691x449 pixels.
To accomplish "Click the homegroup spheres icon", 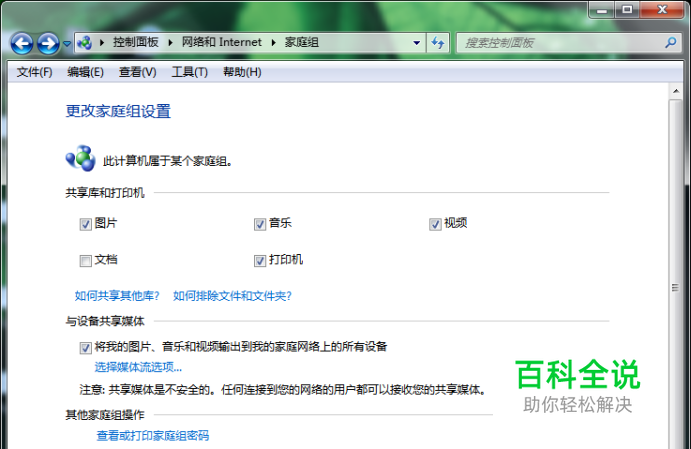I will (x=80, y=158).
